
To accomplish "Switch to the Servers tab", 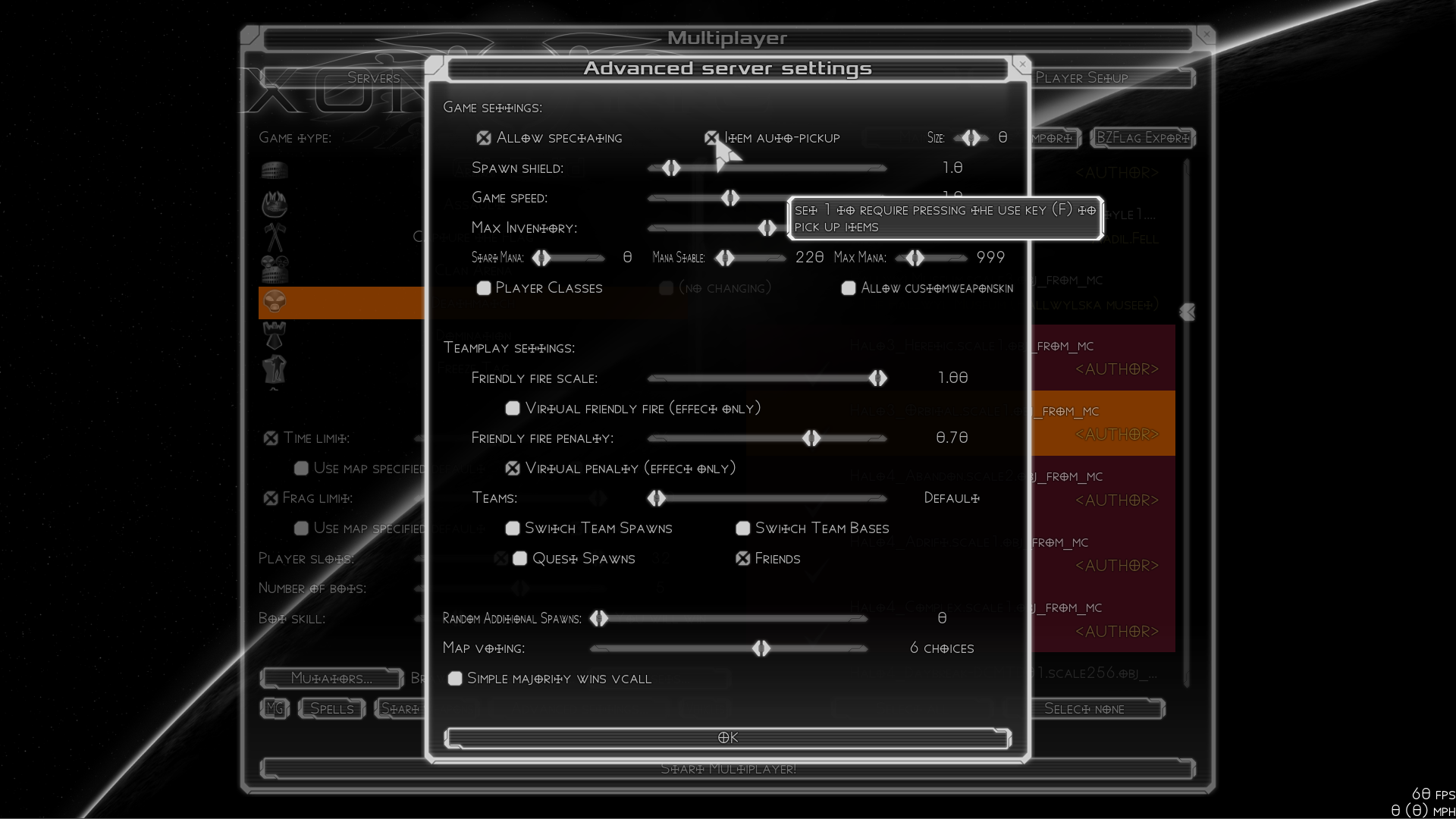I will (x=344, y=77).
